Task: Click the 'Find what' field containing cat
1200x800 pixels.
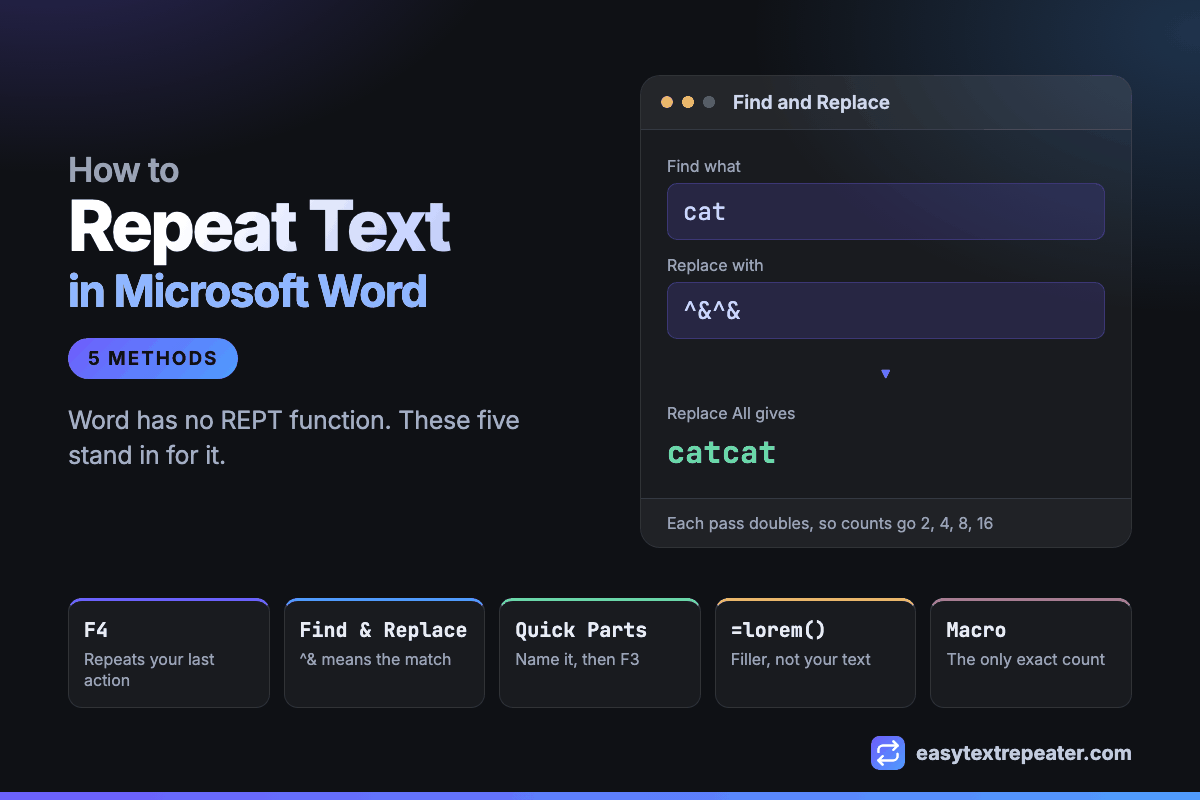Action: click(x=886, y=211)
